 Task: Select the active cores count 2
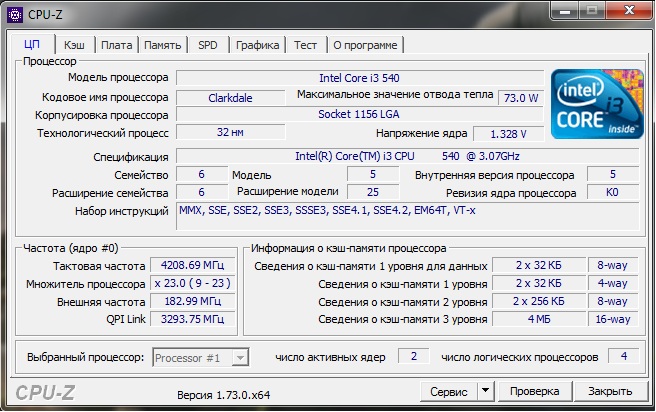pyautogui.click(x=413, y=356)
